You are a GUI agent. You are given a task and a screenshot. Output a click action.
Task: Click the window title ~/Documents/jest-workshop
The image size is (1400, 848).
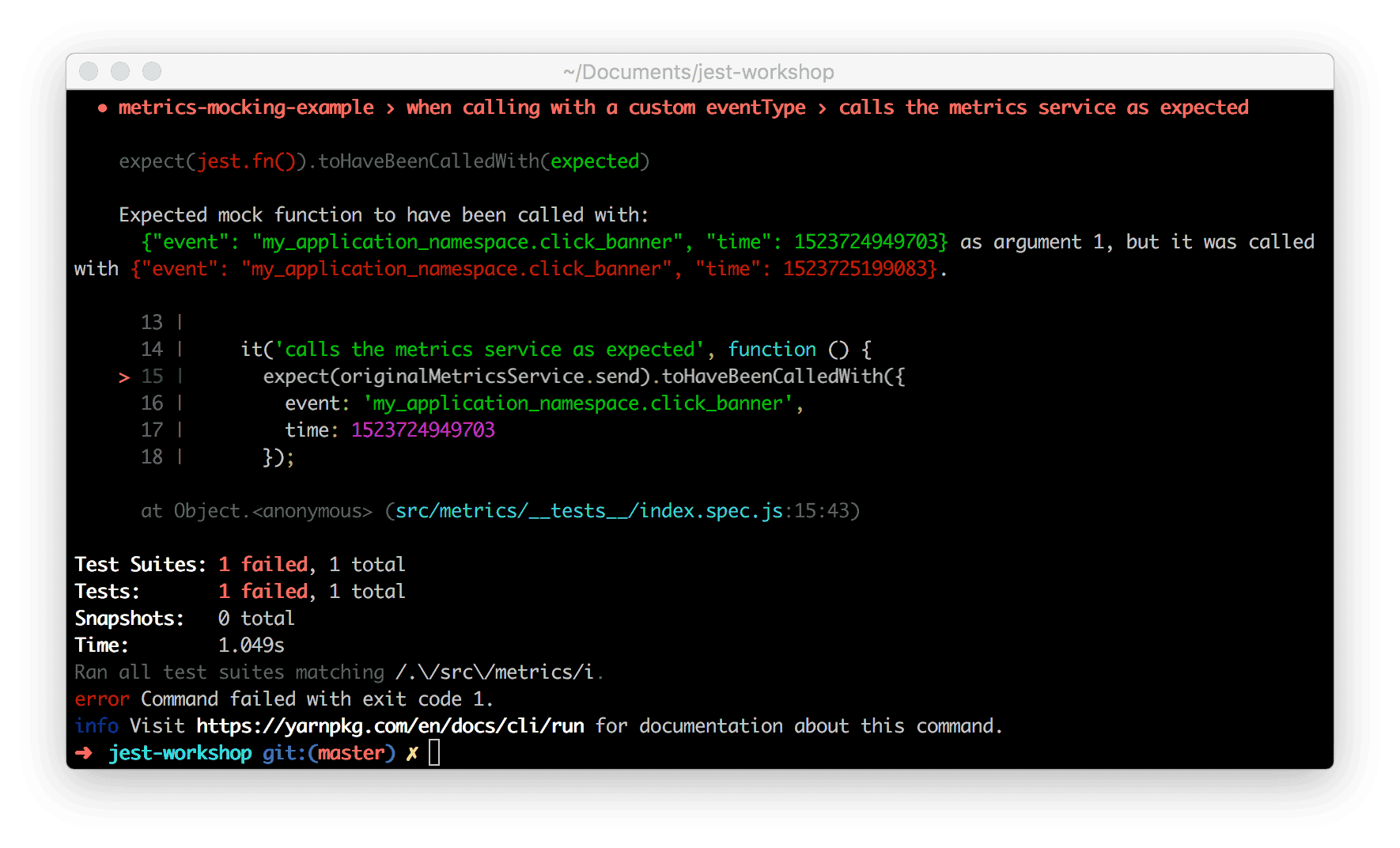698,72
